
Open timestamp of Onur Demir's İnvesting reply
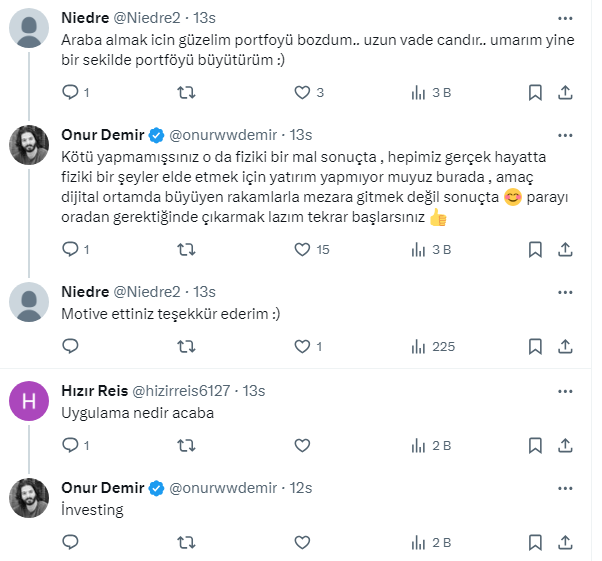coord(300,487)
